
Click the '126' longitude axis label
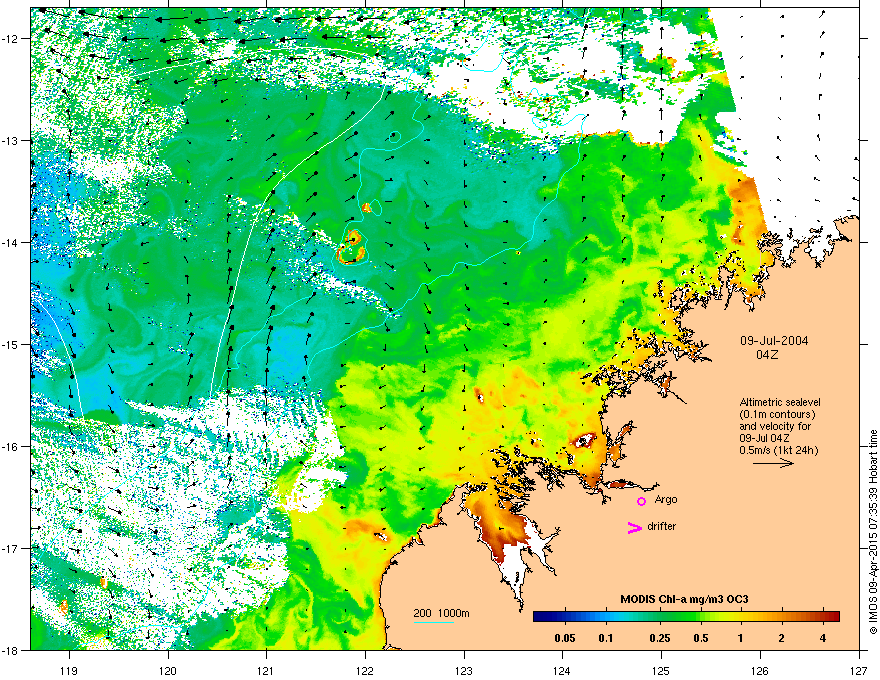click(x=760, y=670)
